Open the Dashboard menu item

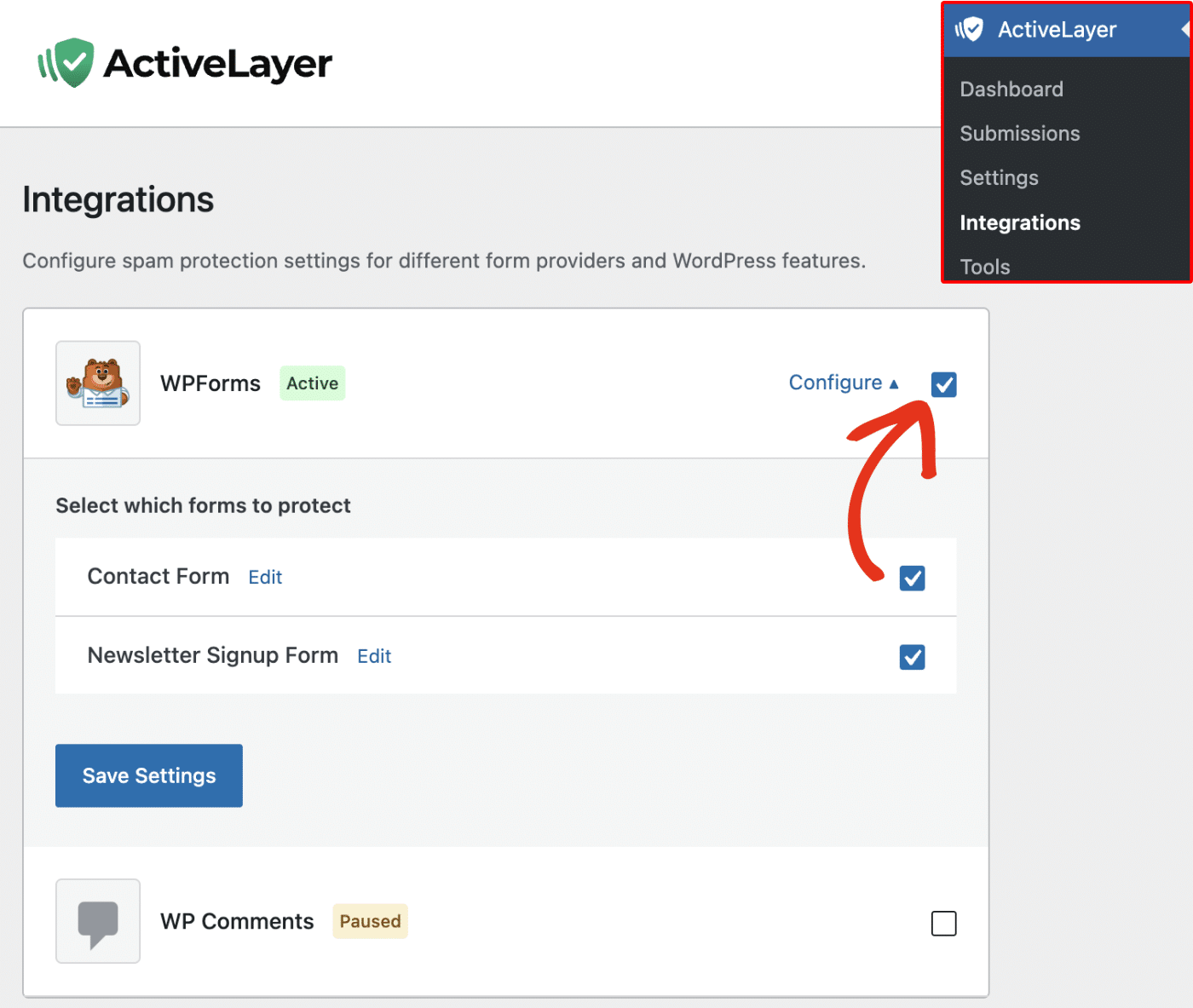[x=1011, y=89]
